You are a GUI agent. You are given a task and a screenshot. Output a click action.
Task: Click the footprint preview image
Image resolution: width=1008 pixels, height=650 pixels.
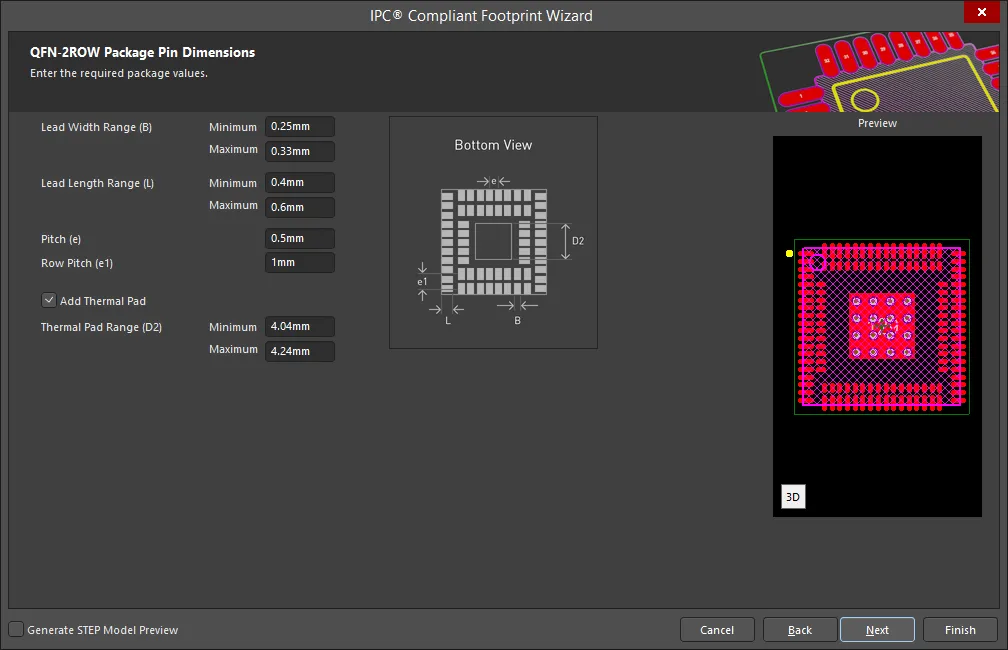877,326
